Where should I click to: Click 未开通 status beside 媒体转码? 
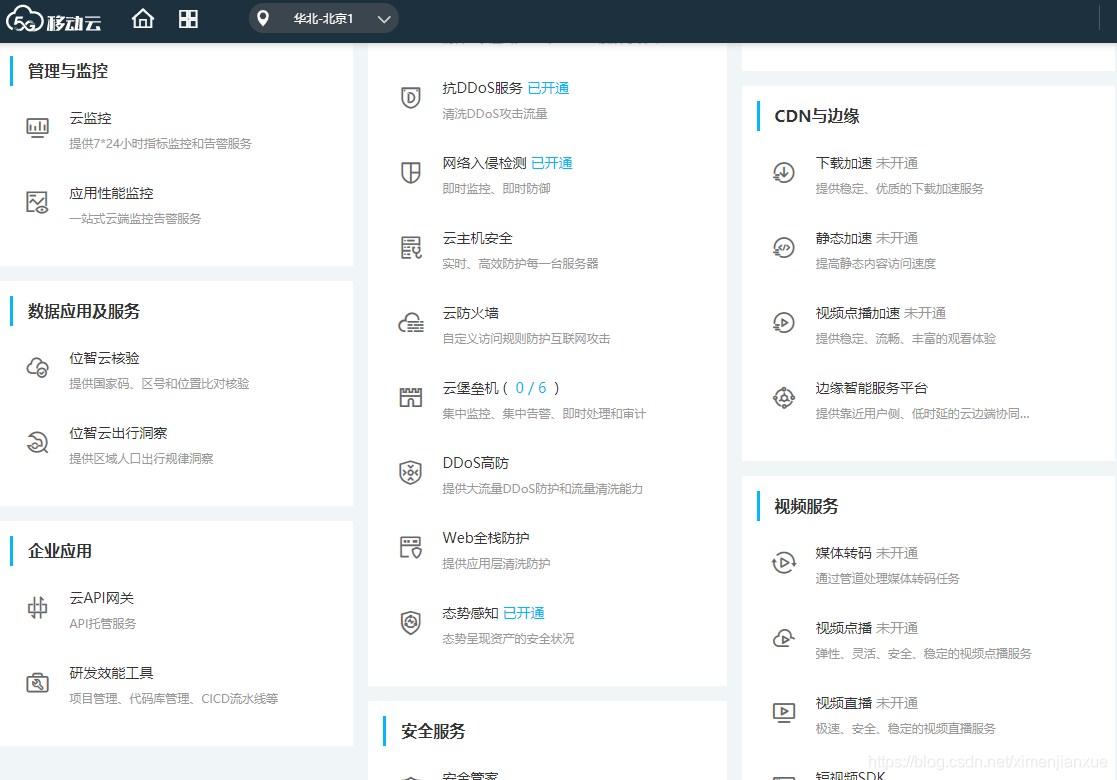coord(897,553)
